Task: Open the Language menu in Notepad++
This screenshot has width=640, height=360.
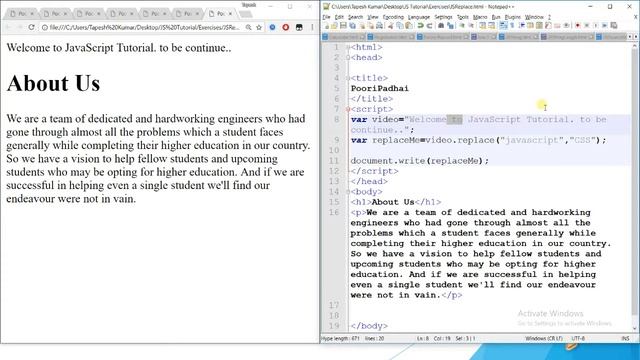Action: [419, 17]
